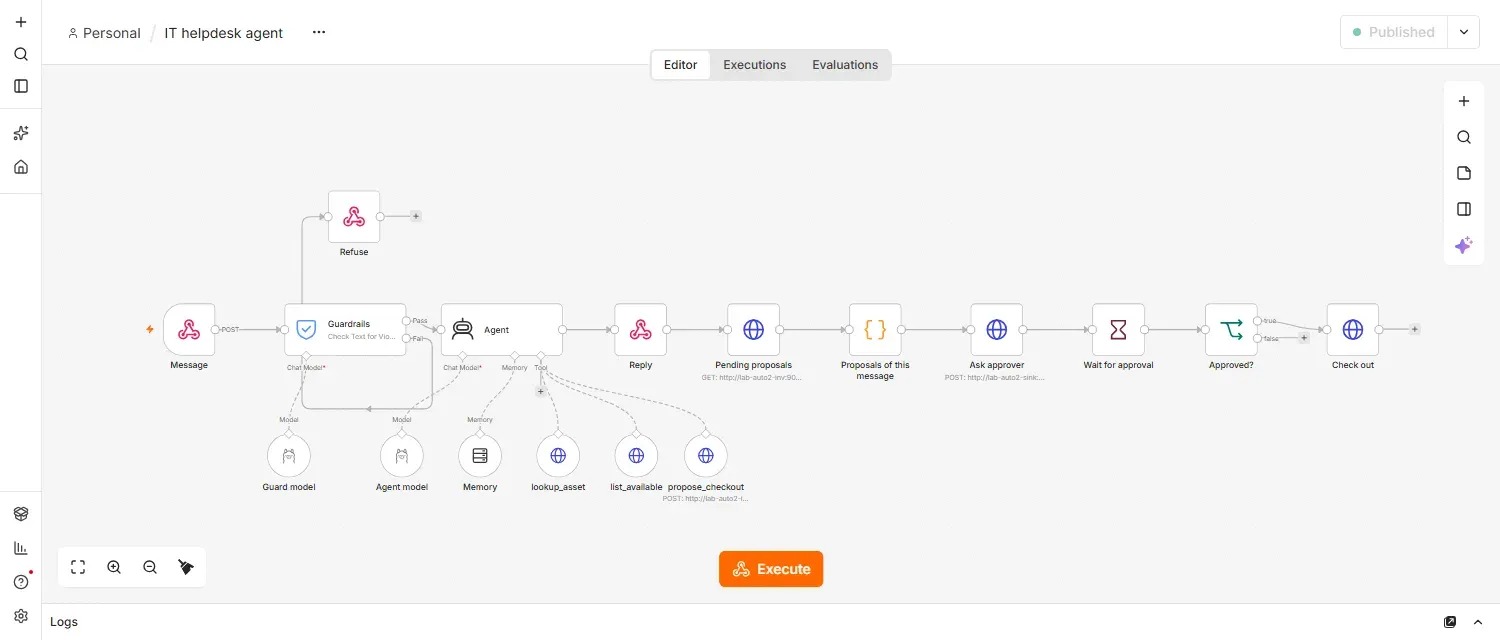Select the Agent node
The width and height of the screenshot is (1500, 640).
(x=502, y=329)
